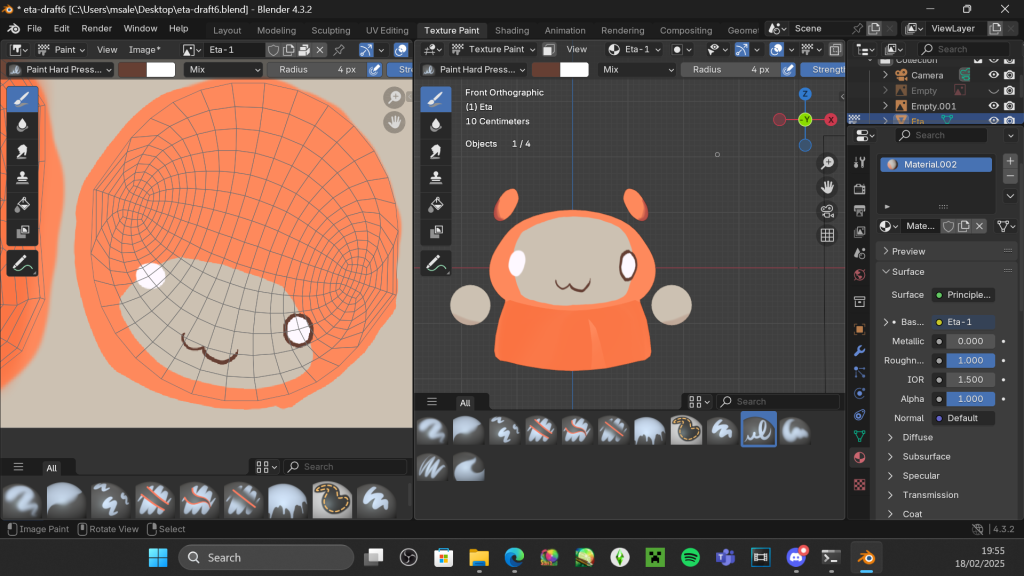Remove the material slot with minus button
1024x576 pixels.
click(x=1010, y=176)
